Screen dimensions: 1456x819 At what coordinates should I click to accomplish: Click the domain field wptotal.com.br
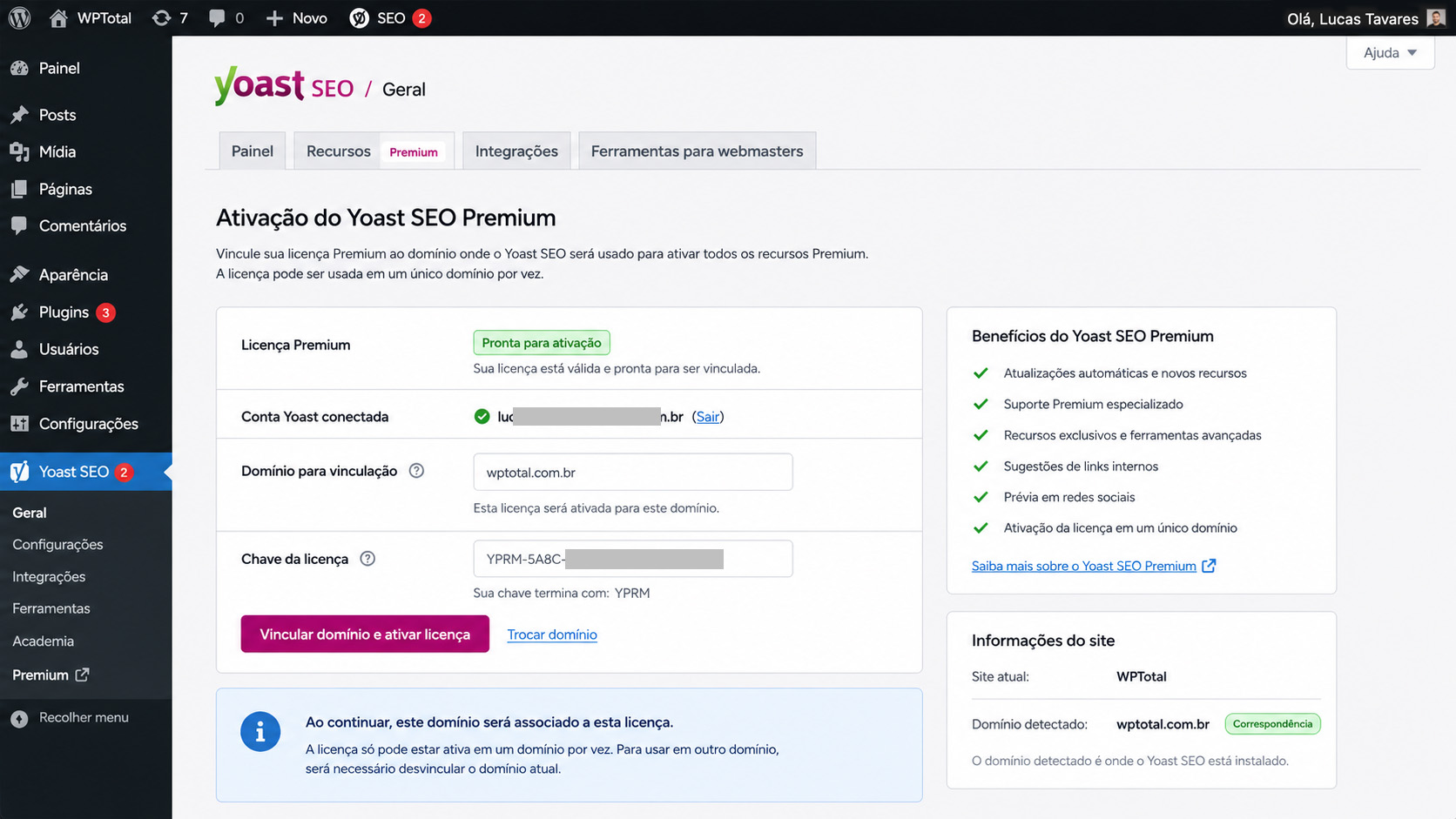click(633, 472)
